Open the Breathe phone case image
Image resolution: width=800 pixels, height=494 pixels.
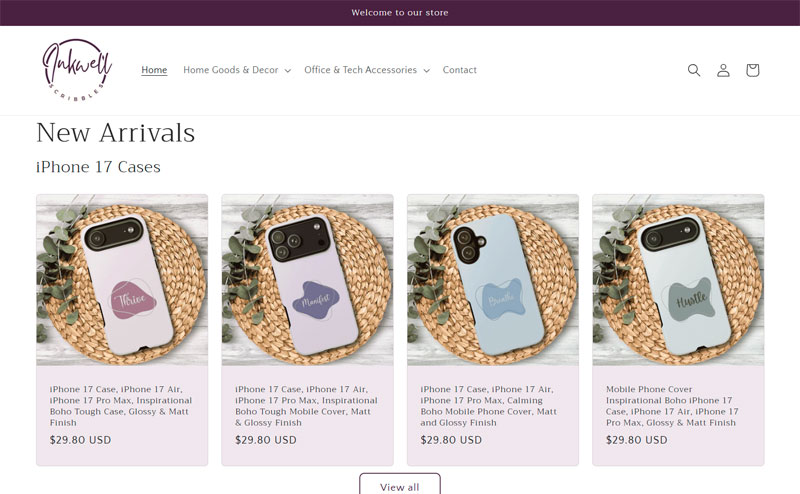click(493, 280)
